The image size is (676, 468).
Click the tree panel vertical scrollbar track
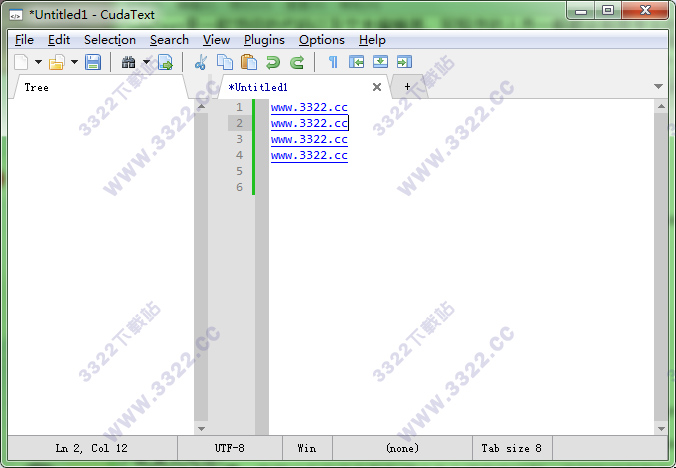tap(201, 267)
